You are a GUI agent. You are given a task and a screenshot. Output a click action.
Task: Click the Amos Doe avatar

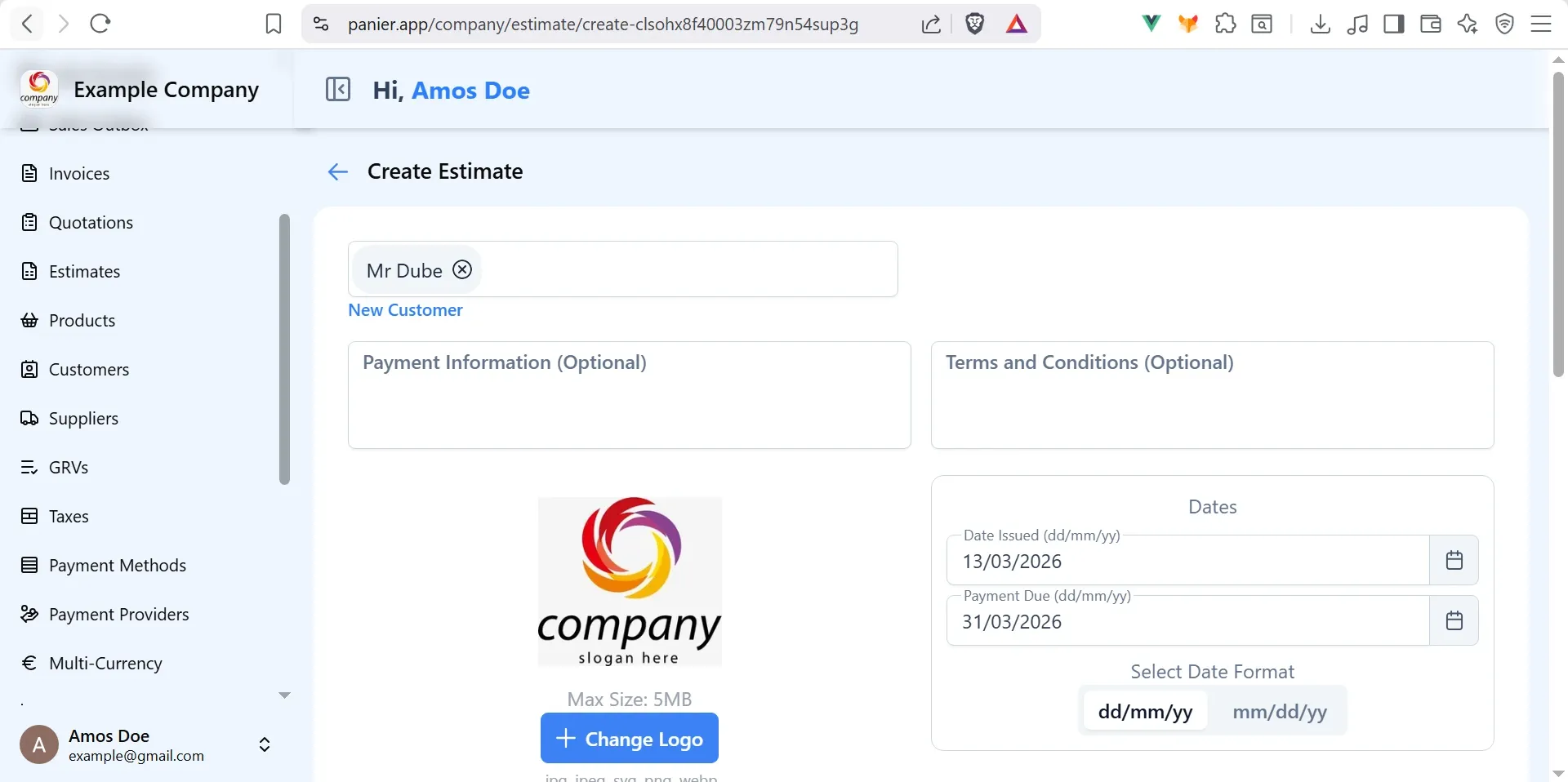(39, 744)
